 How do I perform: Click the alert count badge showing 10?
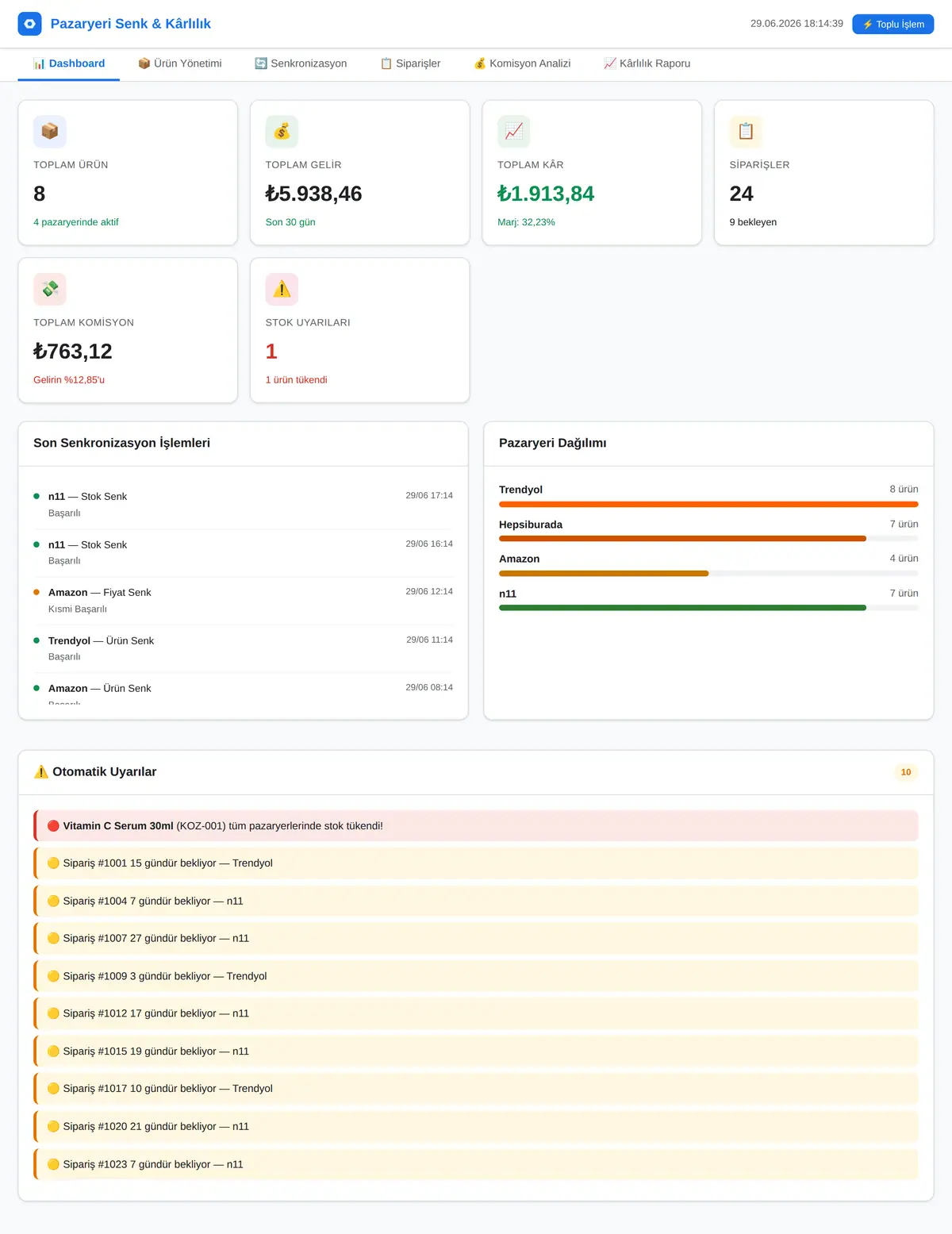pyautogui.click(x=906, y=772)
